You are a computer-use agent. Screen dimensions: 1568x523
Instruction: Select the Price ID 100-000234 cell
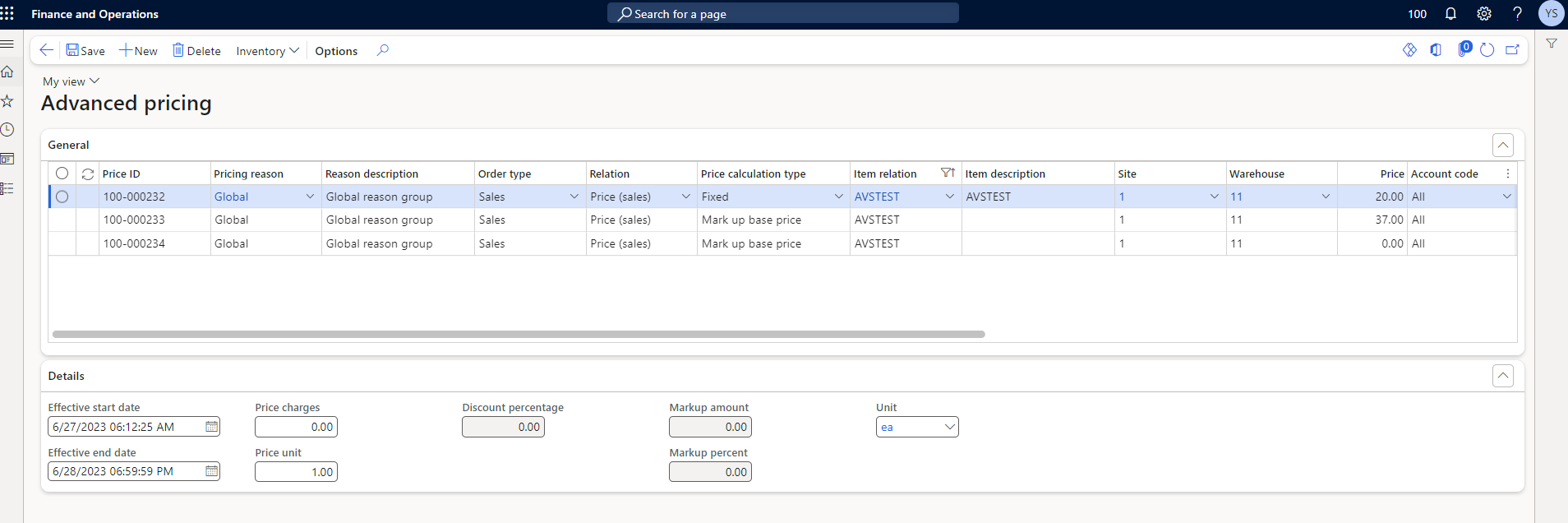(154, 243)
